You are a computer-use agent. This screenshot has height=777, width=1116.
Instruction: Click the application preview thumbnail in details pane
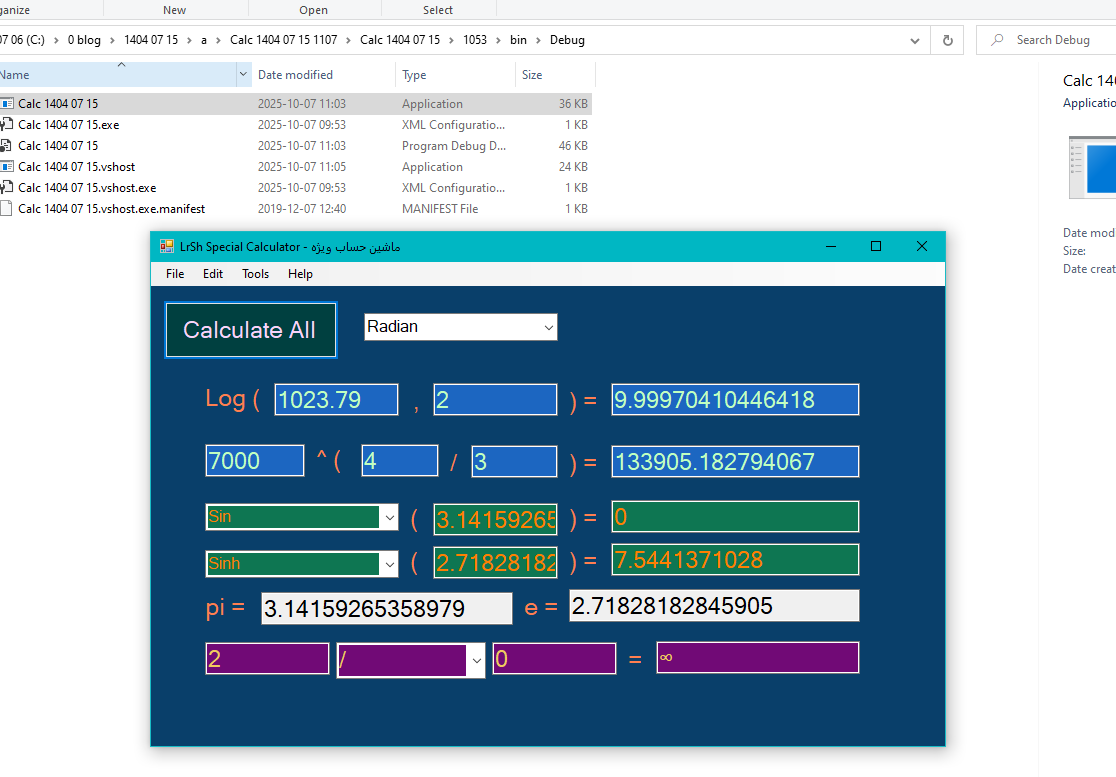coord(1092,166)
